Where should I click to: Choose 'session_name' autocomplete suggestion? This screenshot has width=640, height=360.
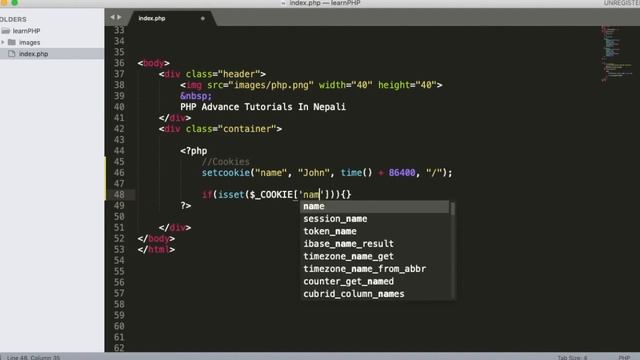(x=375, y=219)
